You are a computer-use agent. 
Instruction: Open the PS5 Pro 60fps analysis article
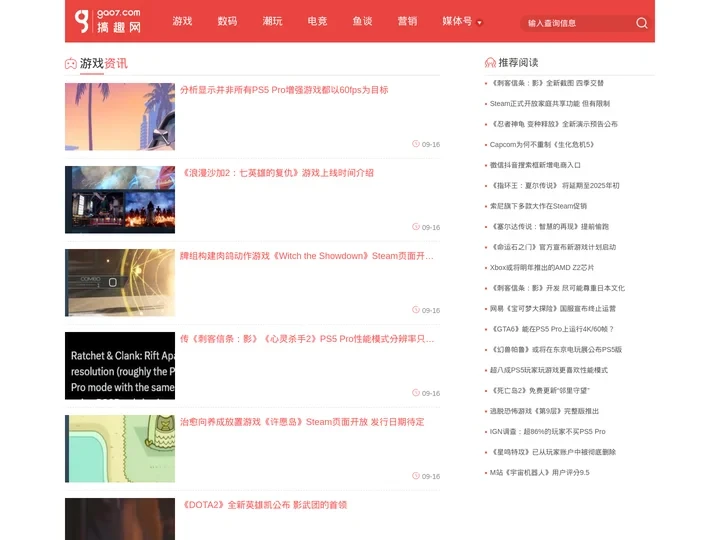tap(284, 90)
